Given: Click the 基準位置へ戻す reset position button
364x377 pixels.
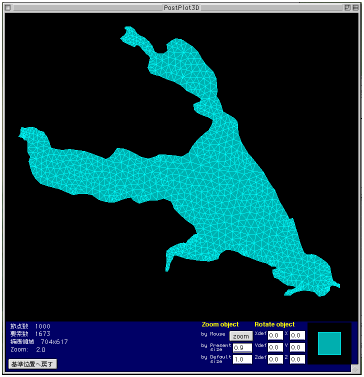Looking at the screenshot, I should point(33,364).
